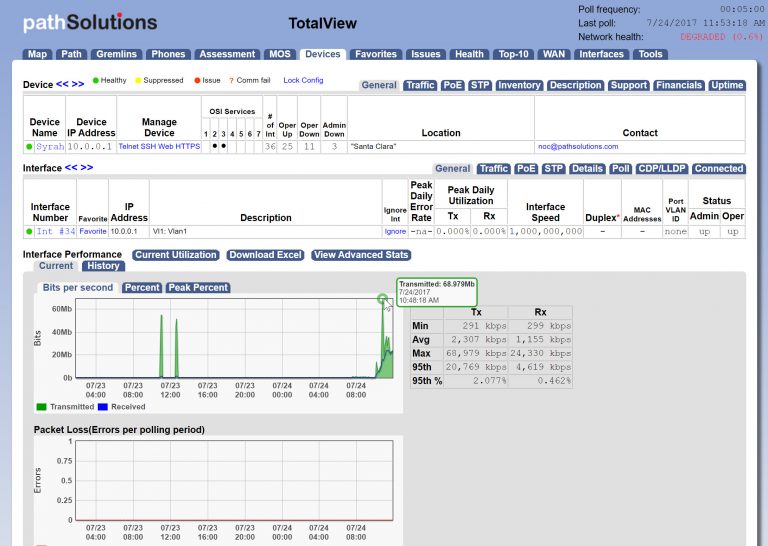768x546 pixels.
Task: Switch to the Top-10 tab
Action: (x=512, y=54)
